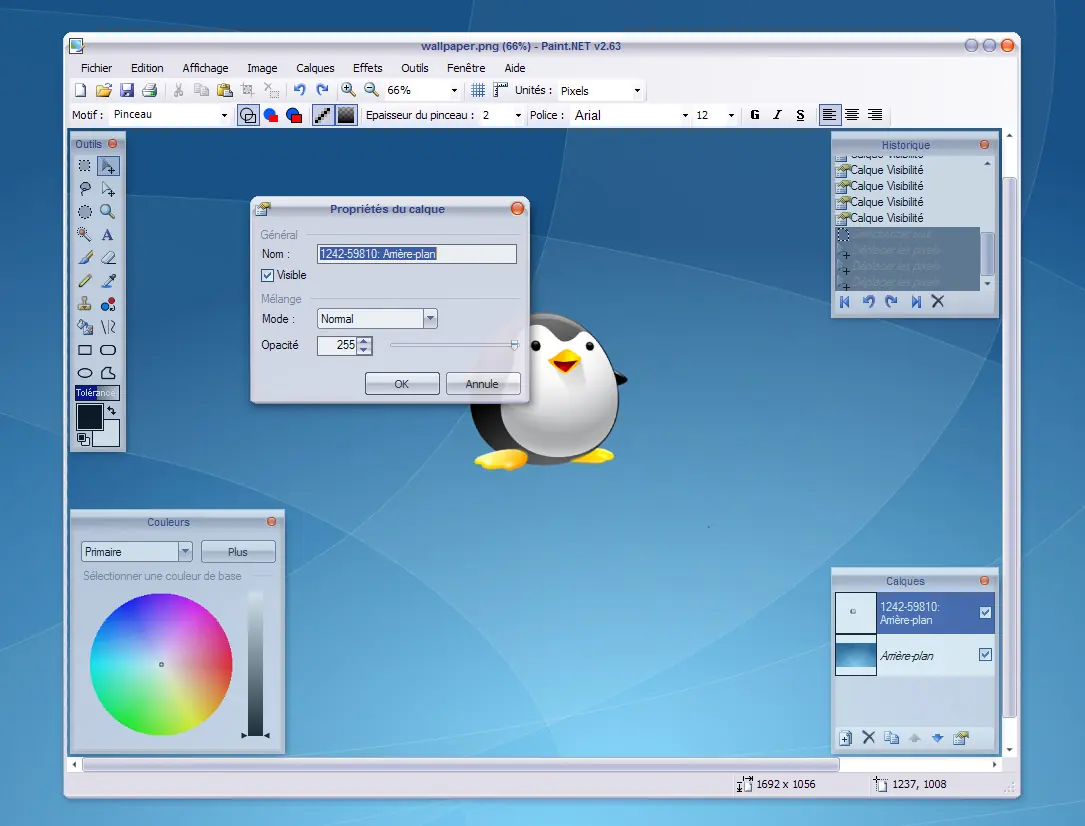This screenshot has height=826, width=1085.
Task: Select the Clone Stamp tool
Action: click(84, 304)
